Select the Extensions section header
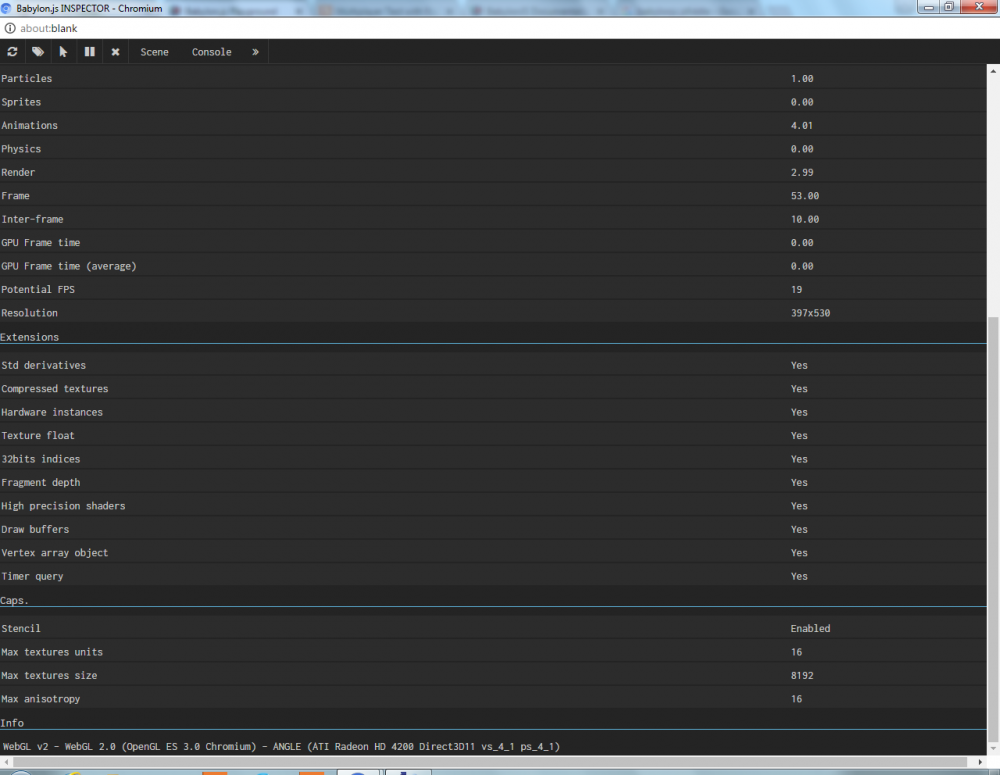This screenshot has width=1000, height=775. click(x=29, y=337)
